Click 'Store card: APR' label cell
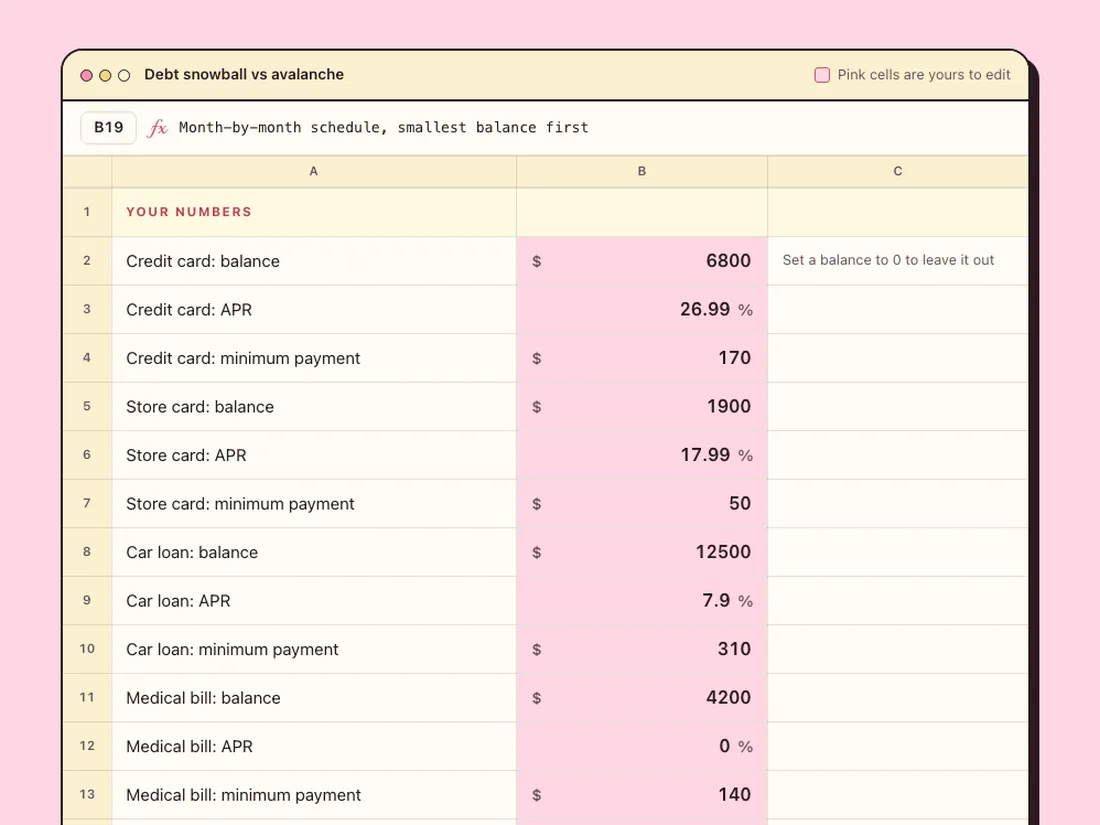 (x=314, y=455)
